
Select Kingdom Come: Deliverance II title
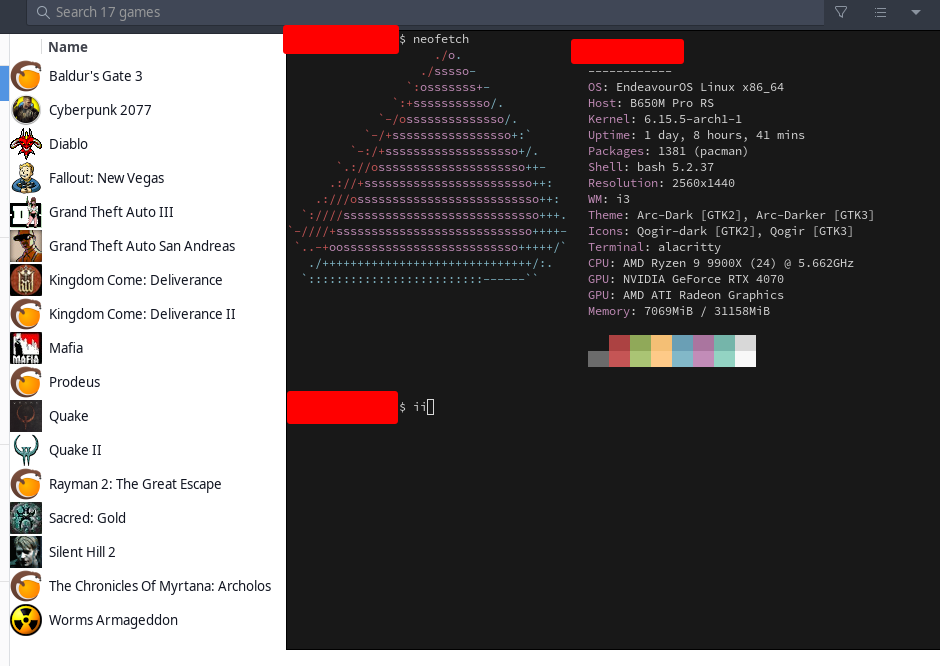click(142, 314)
